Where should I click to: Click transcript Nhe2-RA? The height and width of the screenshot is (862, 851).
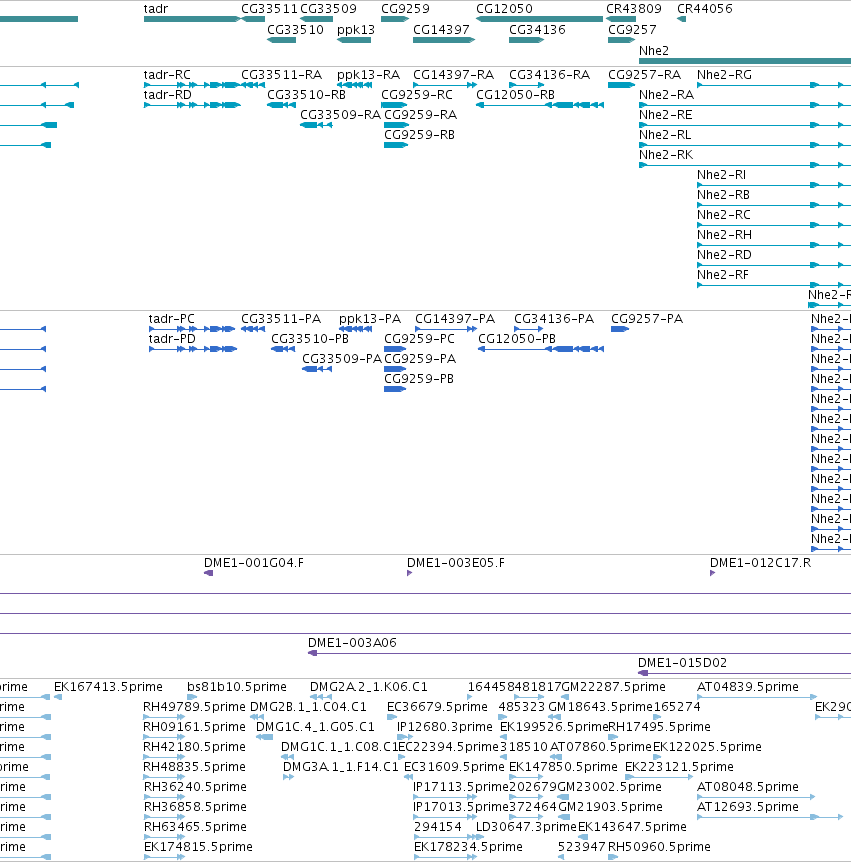click(x=666, y=95)
